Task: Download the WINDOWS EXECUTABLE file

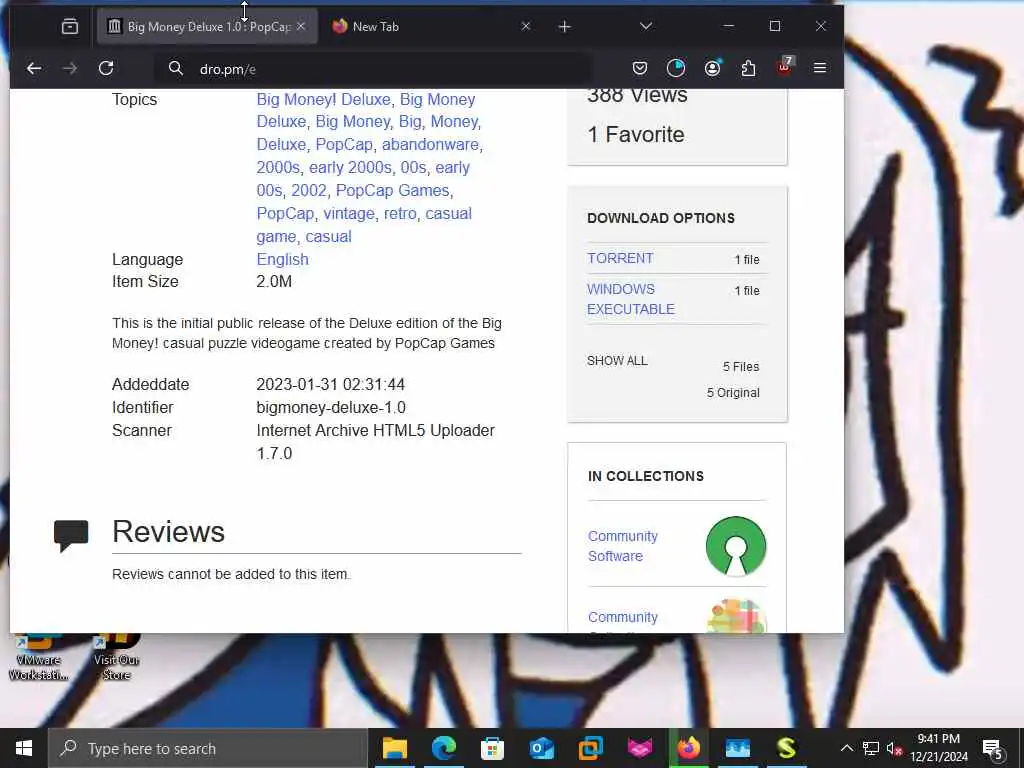Action: (631, 299)
